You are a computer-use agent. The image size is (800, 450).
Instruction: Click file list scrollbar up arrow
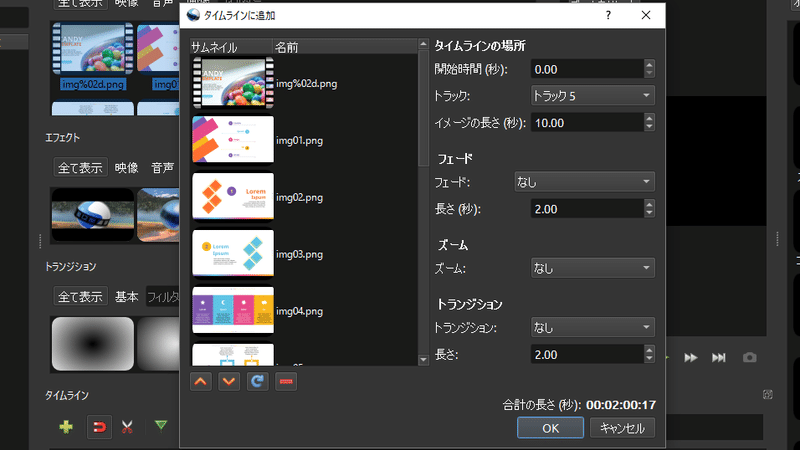(423, 44)
